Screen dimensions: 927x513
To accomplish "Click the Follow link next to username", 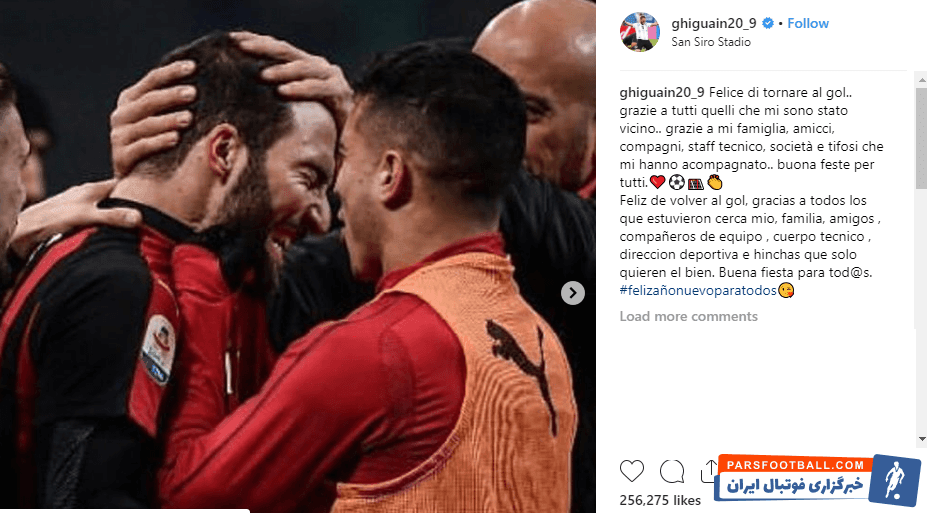I will 808,23.
